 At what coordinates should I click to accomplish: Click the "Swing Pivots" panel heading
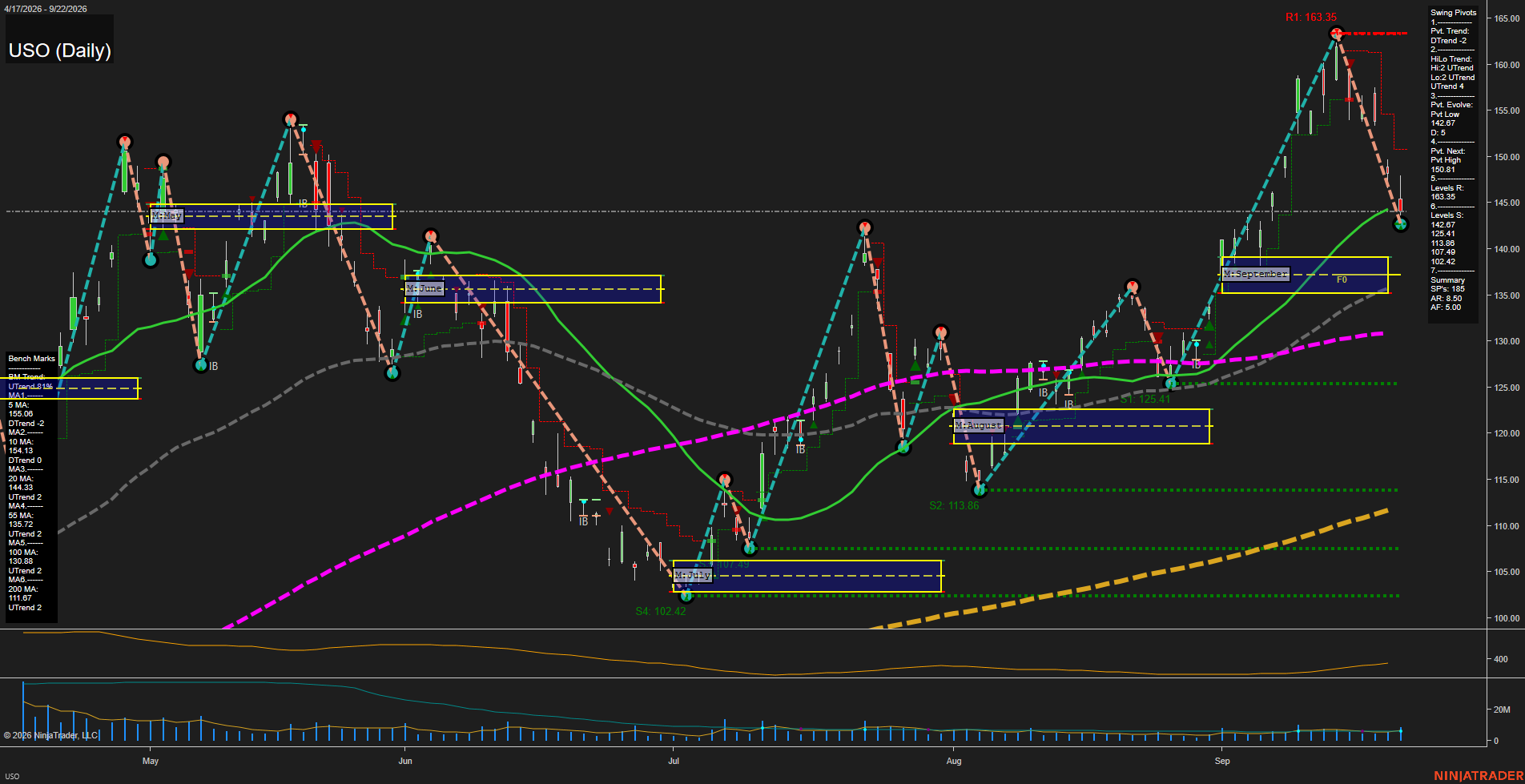(x=1454, y=13)
